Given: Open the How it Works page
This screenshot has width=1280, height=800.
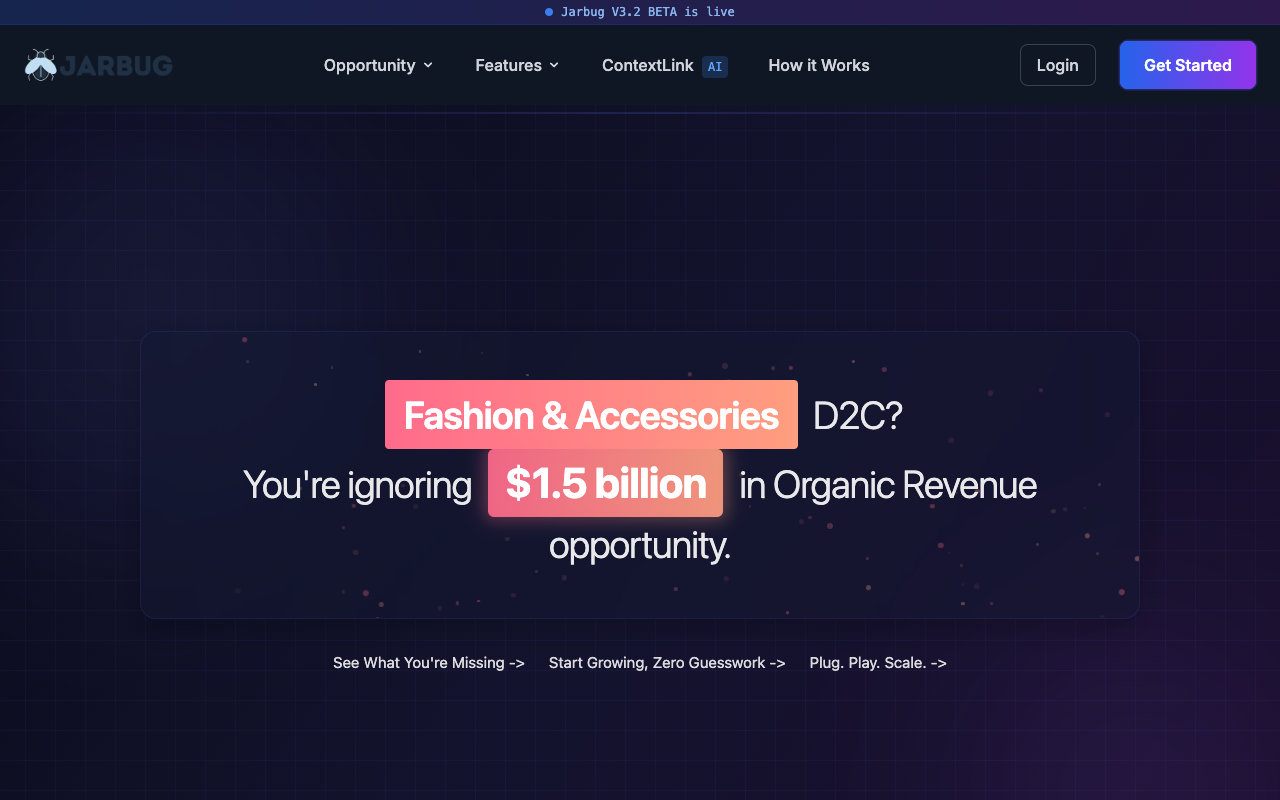Looking at the screenshot, I should [x=819, y=65].
